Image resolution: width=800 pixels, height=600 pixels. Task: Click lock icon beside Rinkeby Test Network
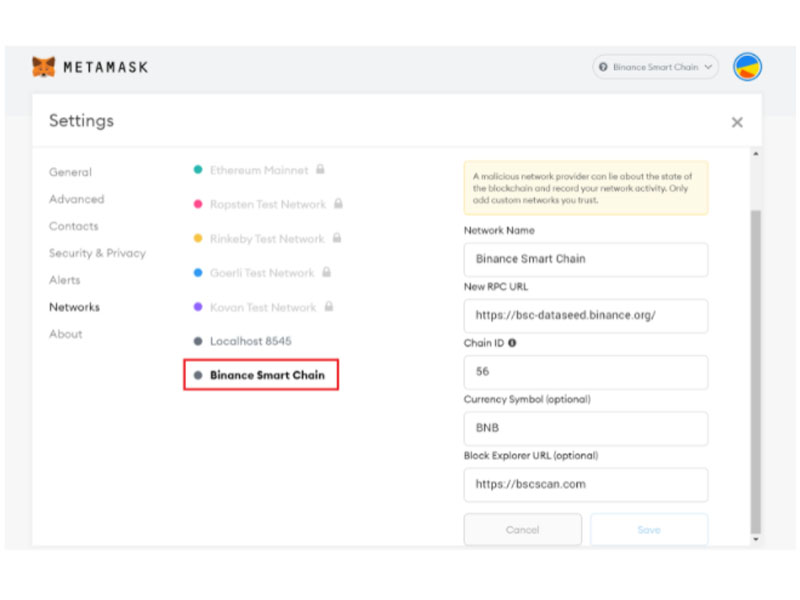pyautogui.click(x=337, y=238)
